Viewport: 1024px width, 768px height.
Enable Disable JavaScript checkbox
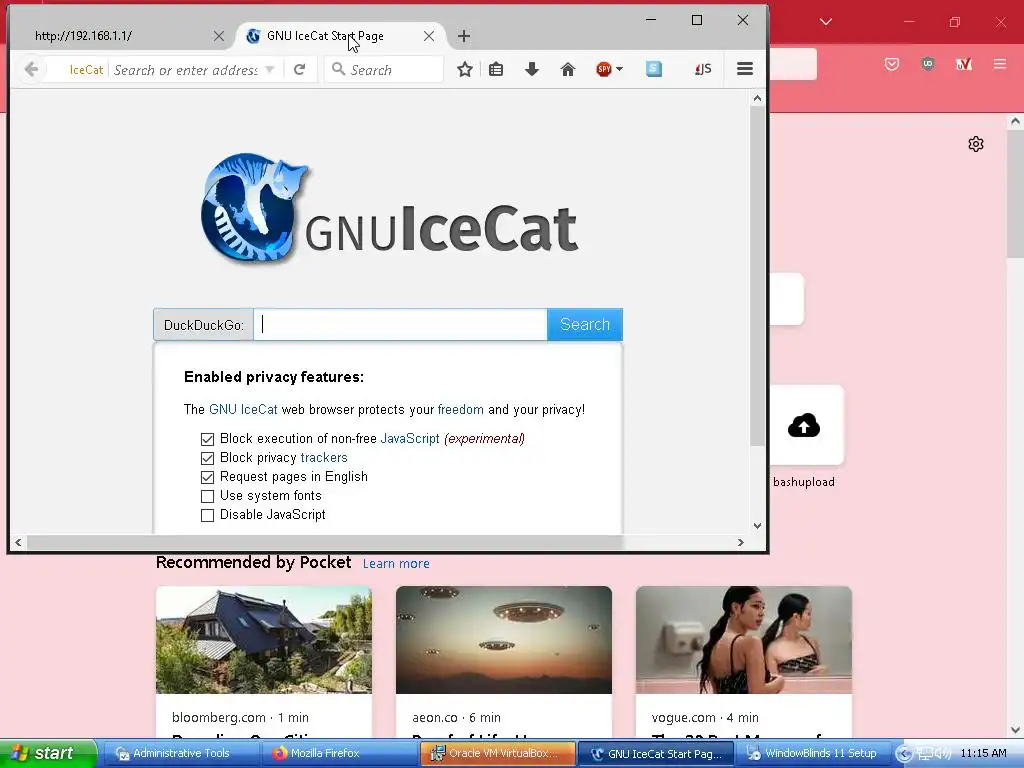pos(207,515)
